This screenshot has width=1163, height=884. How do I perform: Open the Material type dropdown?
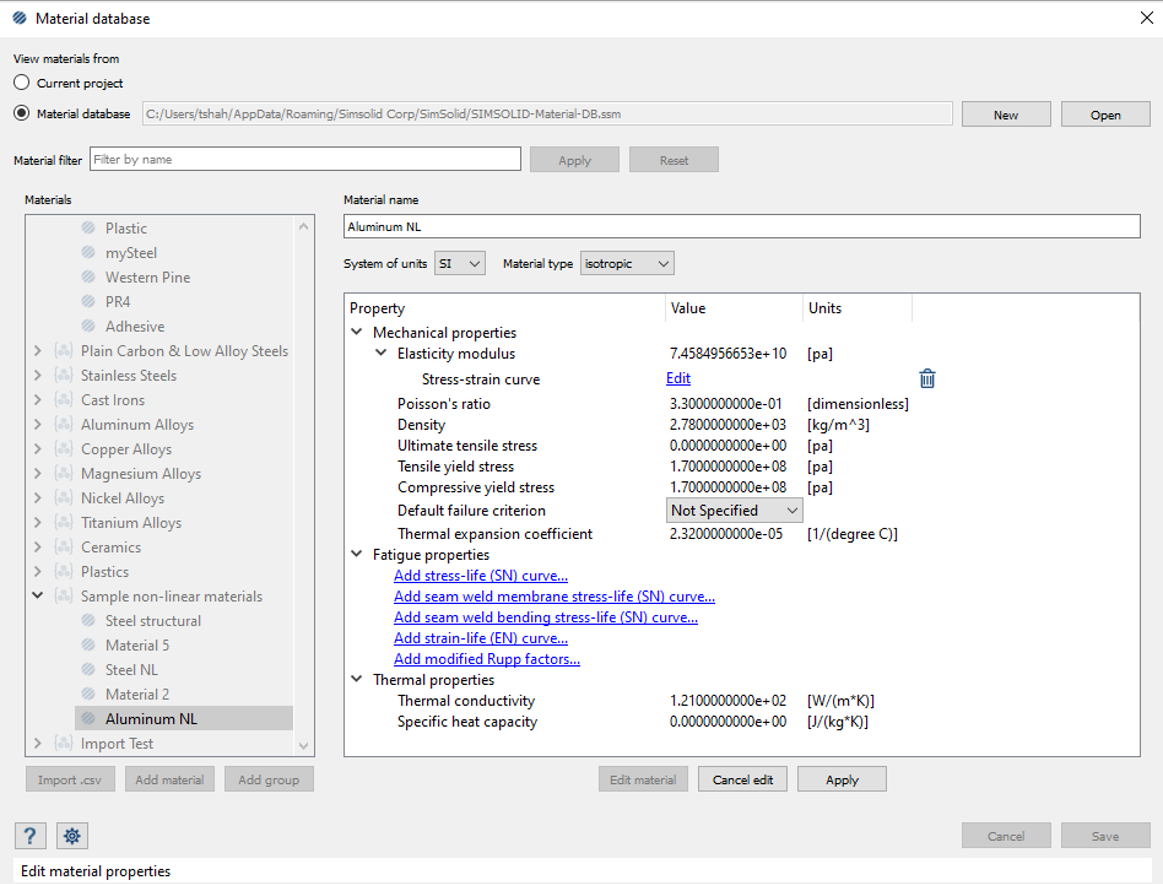(627, 264)
